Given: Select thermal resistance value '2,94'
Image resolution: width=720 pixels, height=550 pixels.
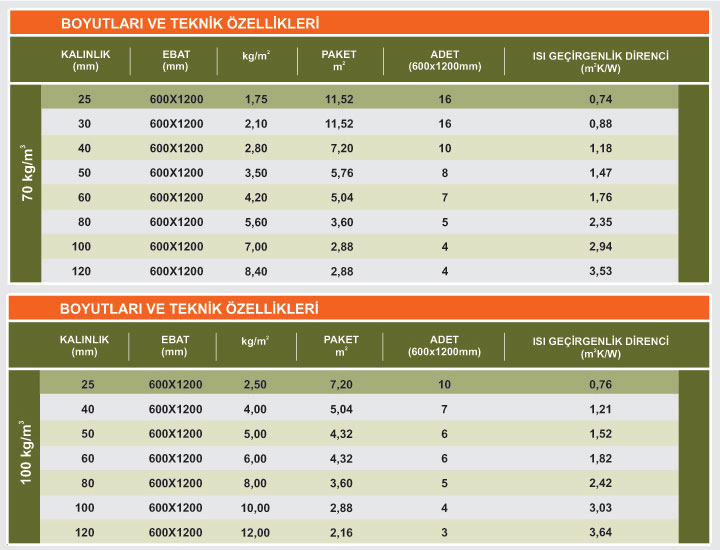Looking at the screenshot, I should pos(601,247).
